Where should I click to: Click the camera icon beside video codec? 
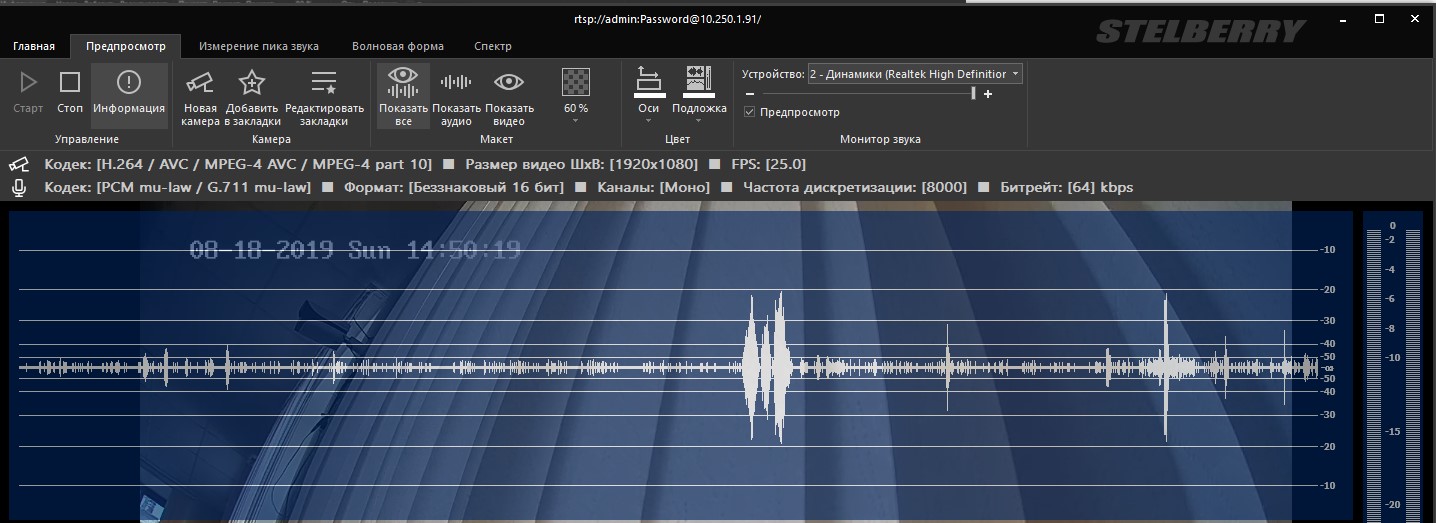[19, 164]
